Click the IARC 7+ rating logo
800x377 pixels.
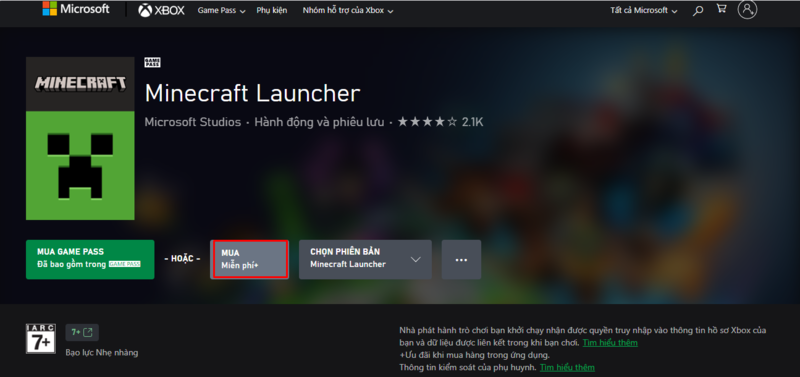tap(41, 339)
